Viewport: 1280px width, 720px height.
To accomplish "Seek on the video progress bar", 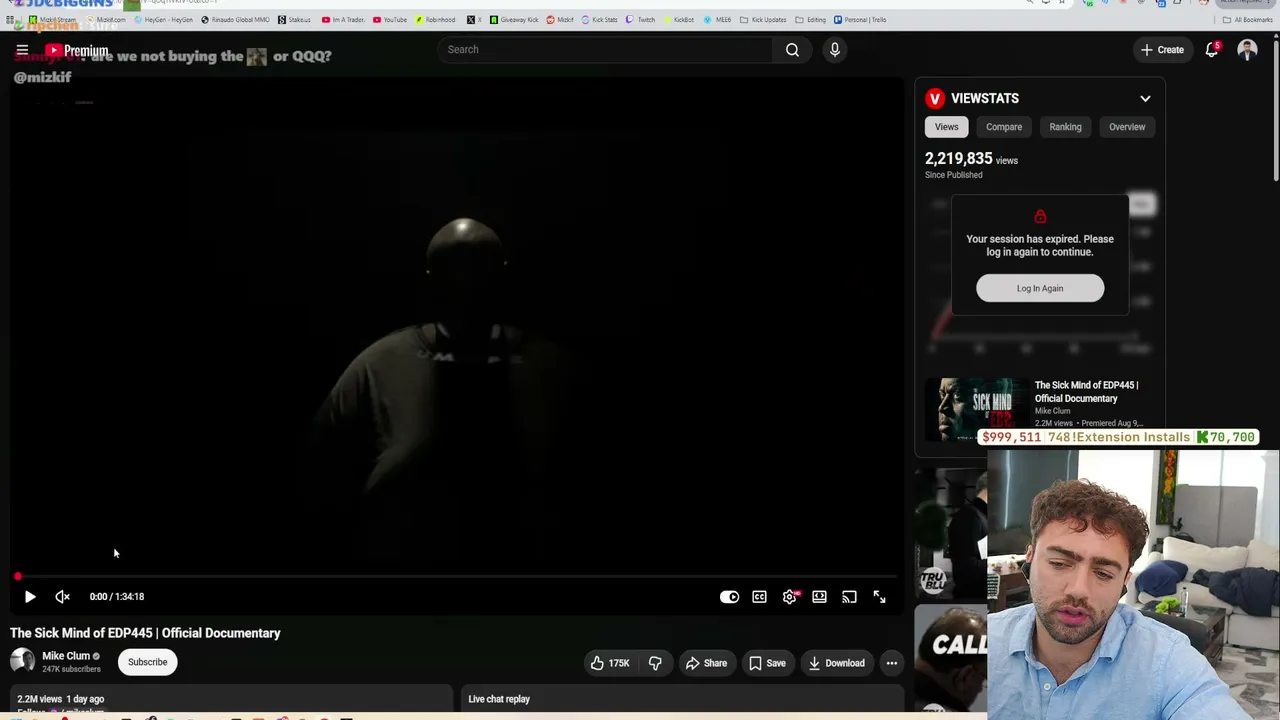I will point(455,576).
